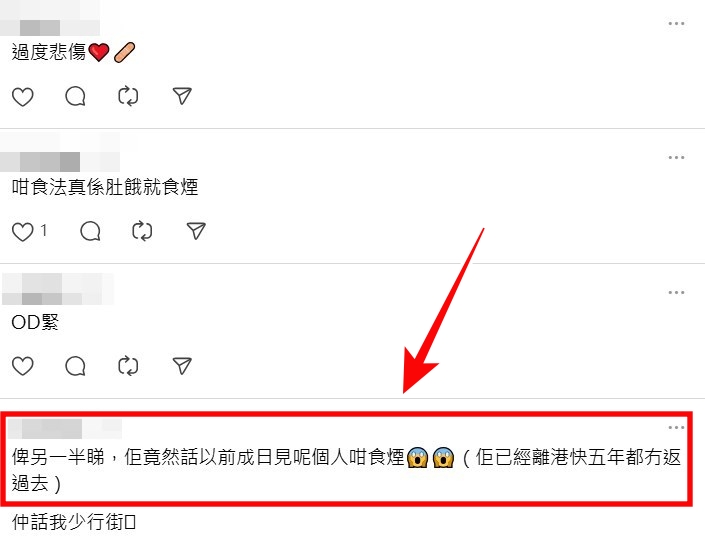Viewport: 705px width, 540px height.
Task: Like the 咁食法真係肚餓就食煙 comment
Action: (x=22, y=232)
